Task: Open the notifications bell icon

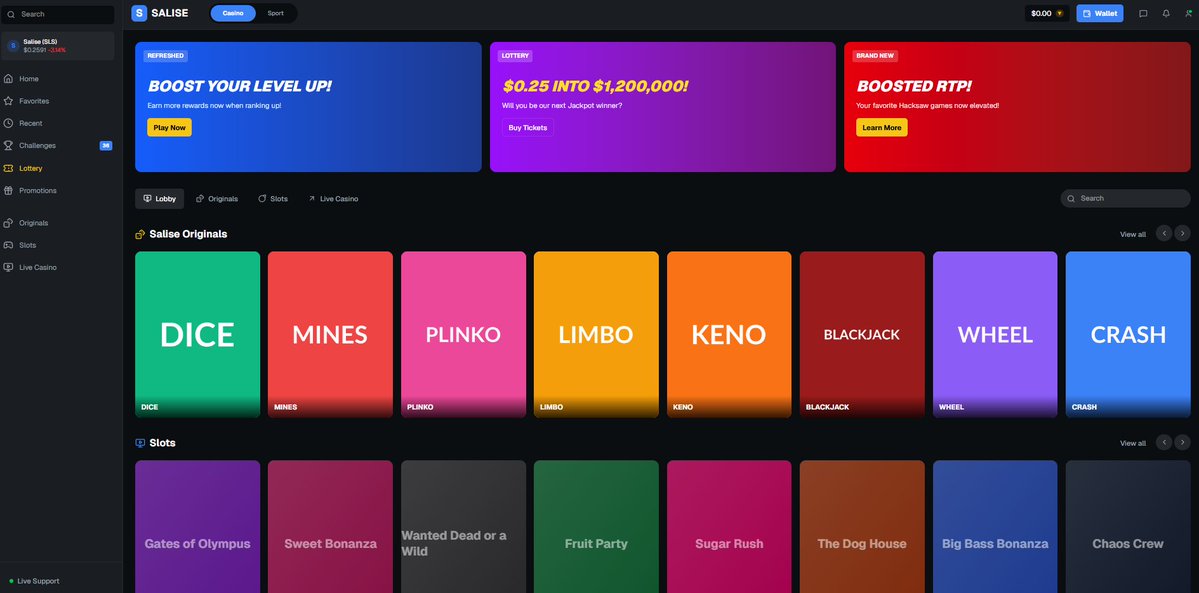Action: click(x=1166, y=13)
